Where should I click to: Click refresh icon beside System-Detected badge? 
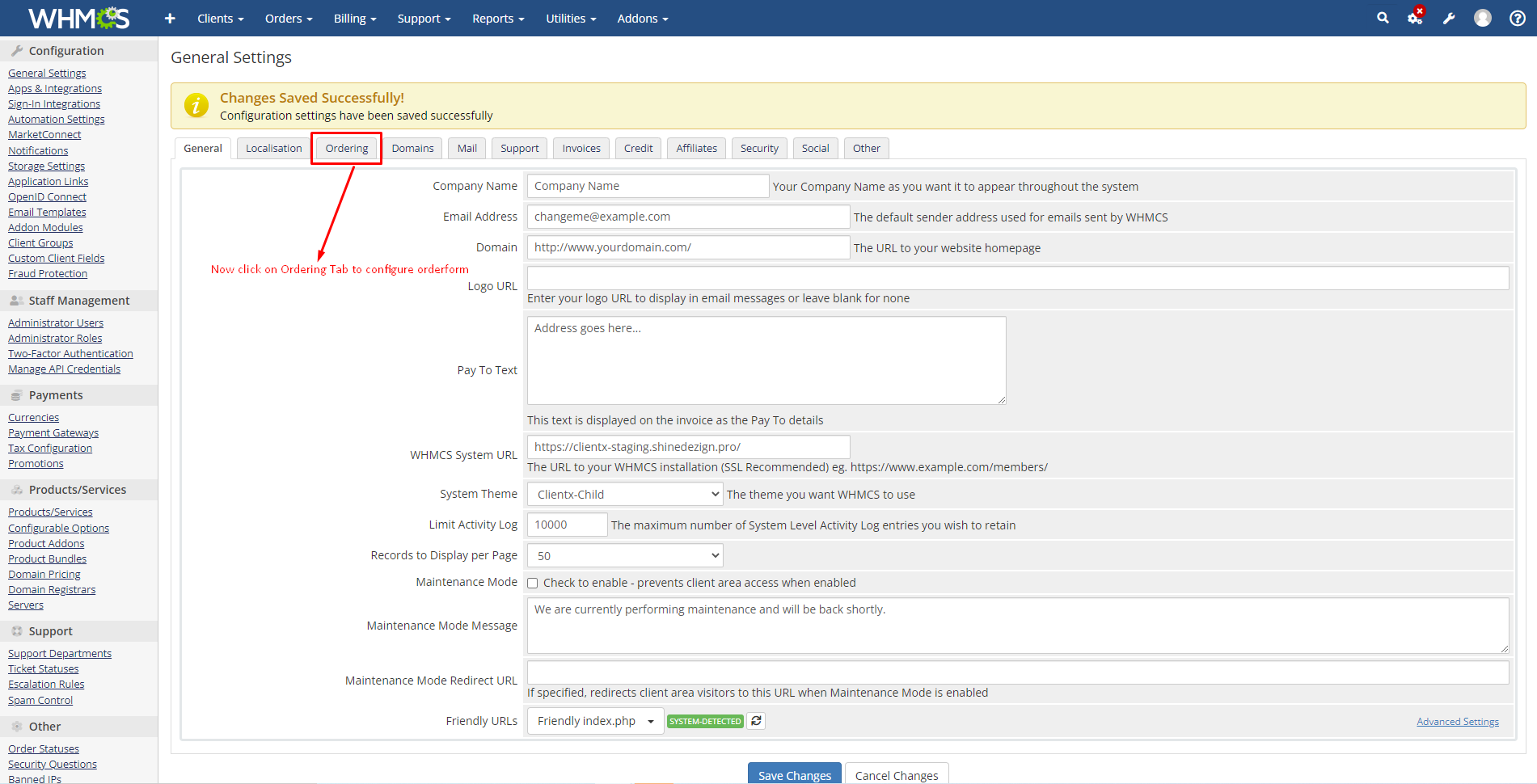tap(756, 721)
